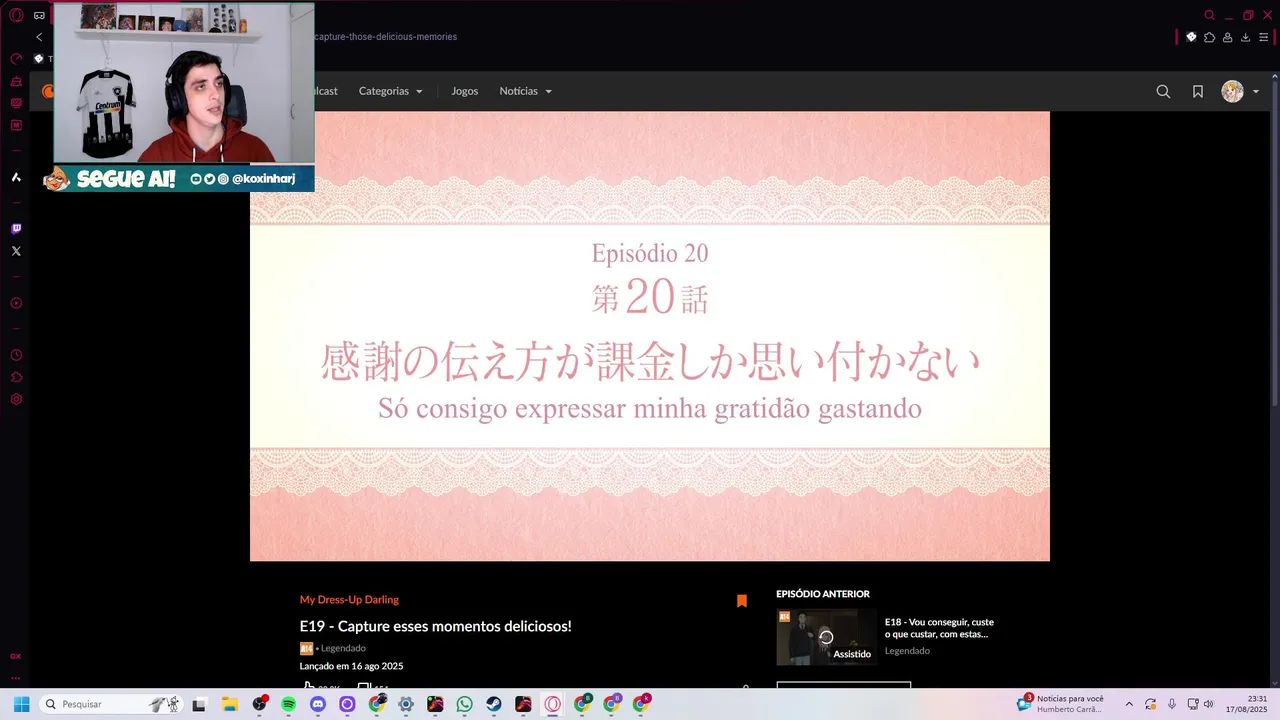Click the video player area
1280x720 pixels.
650,336
